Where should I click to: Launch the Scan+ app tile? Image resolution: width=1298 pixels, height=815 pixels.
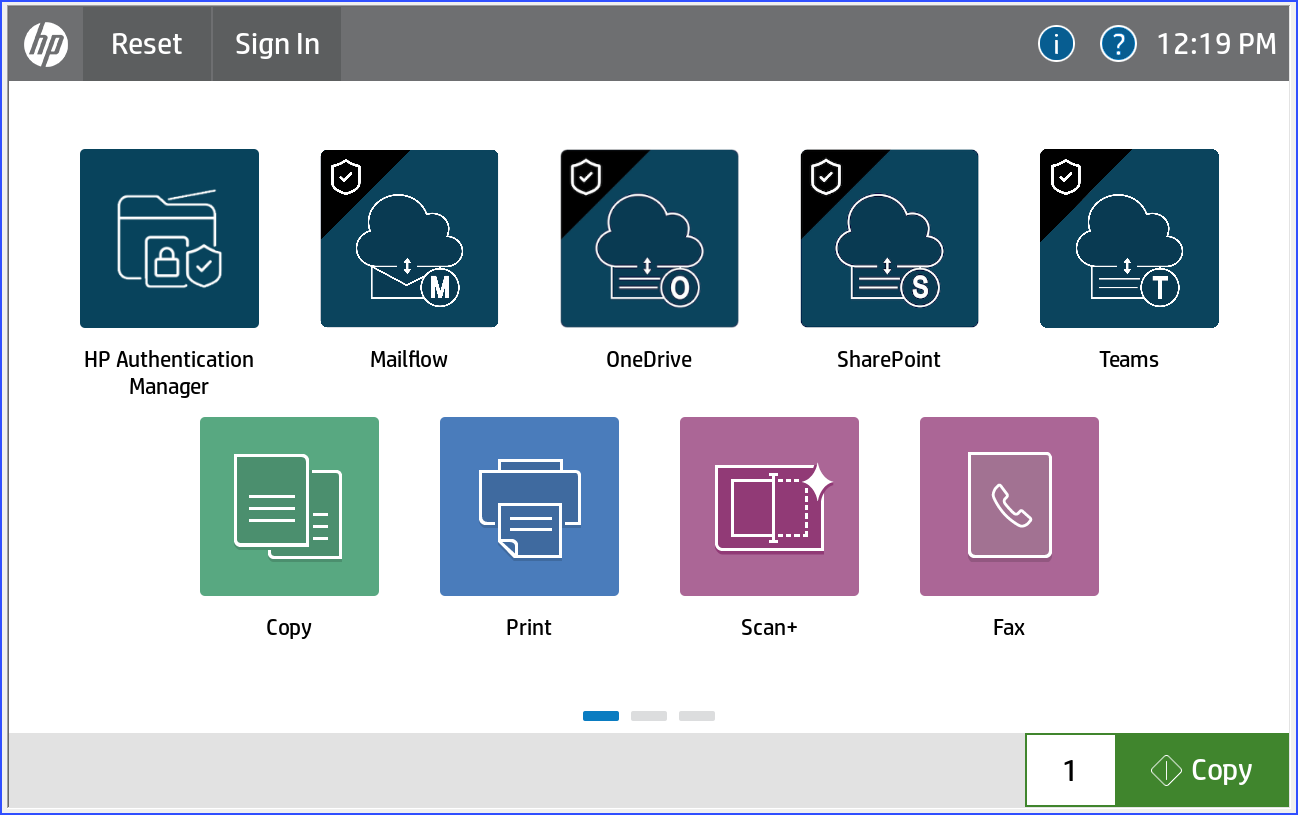click(769, 506)
